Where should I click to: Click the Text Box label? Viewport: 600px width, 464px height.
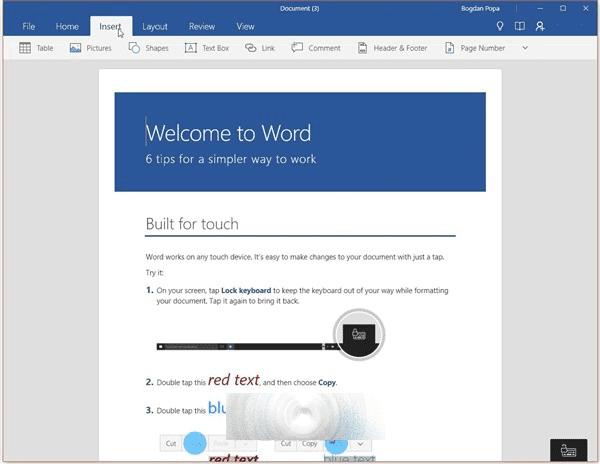(x=215, y=48)
